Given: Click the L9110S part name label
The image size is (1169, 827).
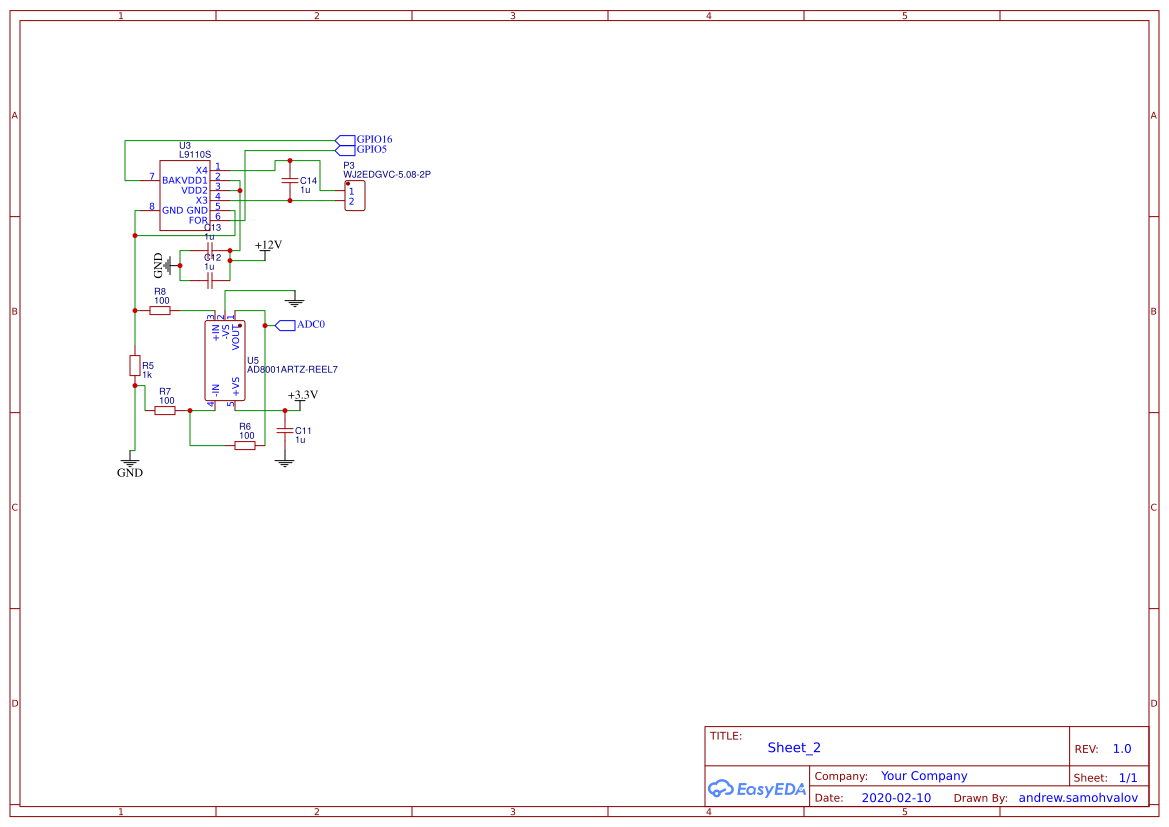Looking at the screenshot, I should coord(195,154).
